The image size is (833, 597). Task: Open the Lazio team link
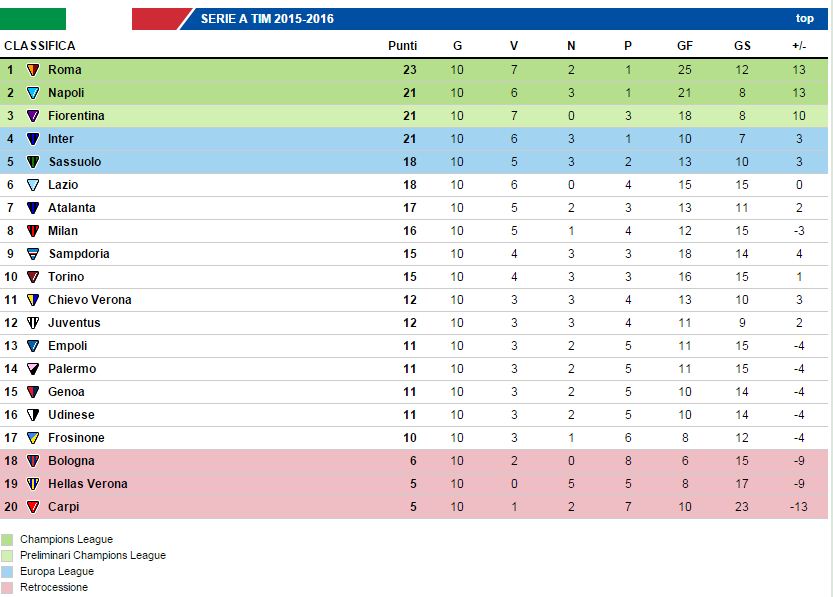pos(63,185)
